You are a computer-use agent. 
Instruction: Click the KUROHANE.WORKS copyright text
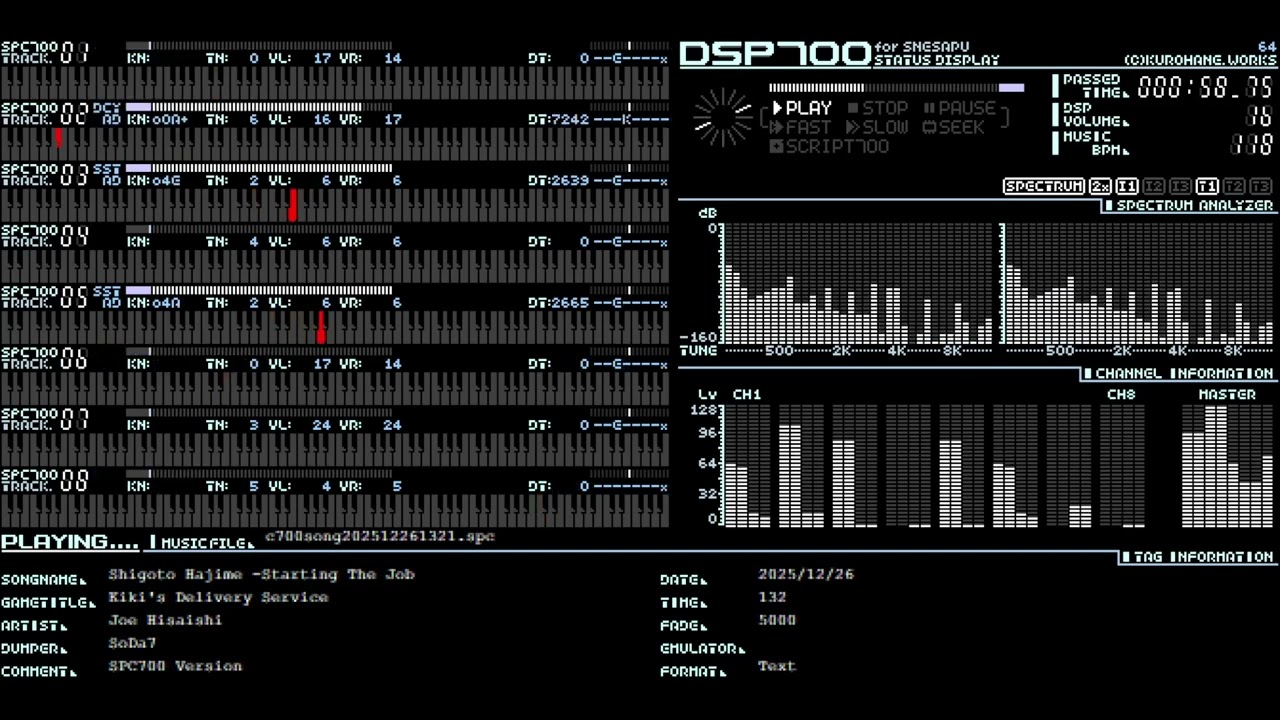[1200, 60]
